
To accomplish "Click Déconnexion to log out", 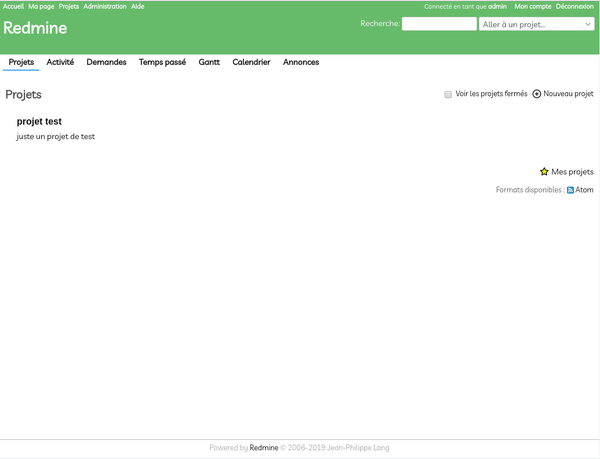I will [574, 6].
